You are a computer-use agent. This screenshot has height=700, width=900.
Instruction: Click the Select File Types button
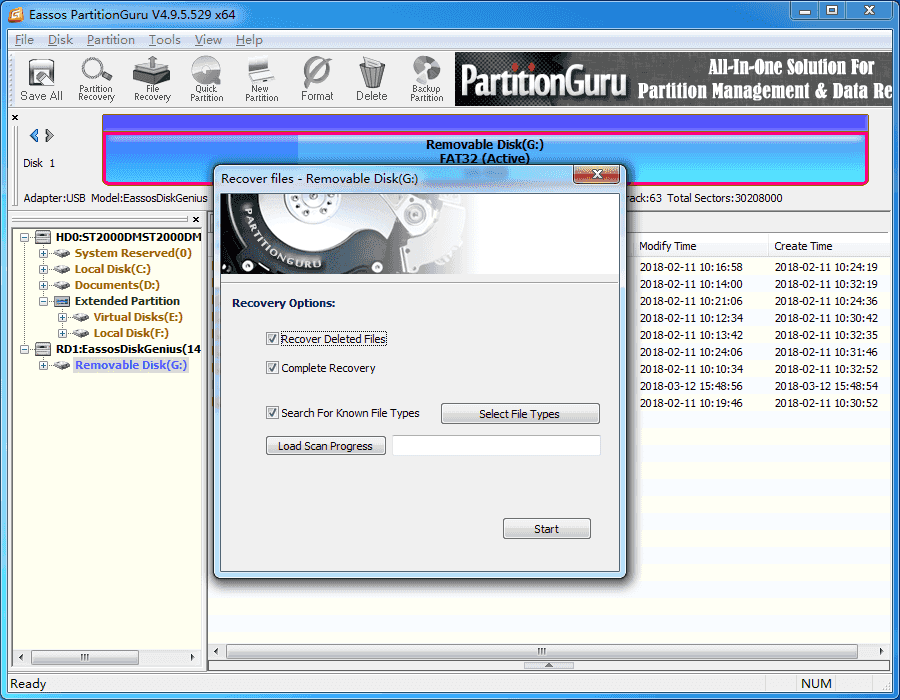point(520,414)
